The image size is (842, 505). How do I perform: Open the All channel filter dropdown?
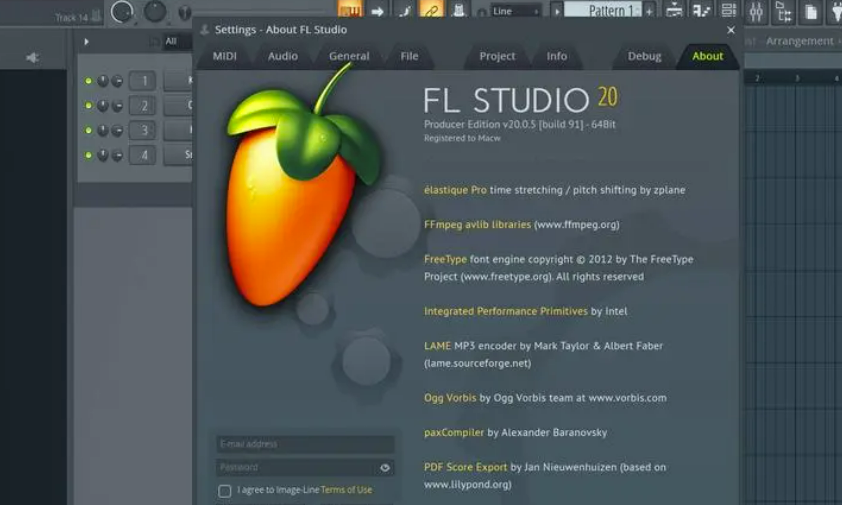click(x=177, y=41)
